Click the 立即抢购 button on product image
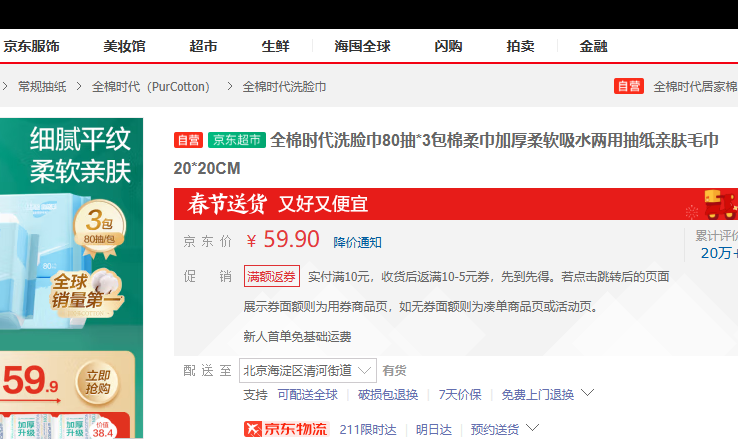738x439 pixels. tap(97, 382)
